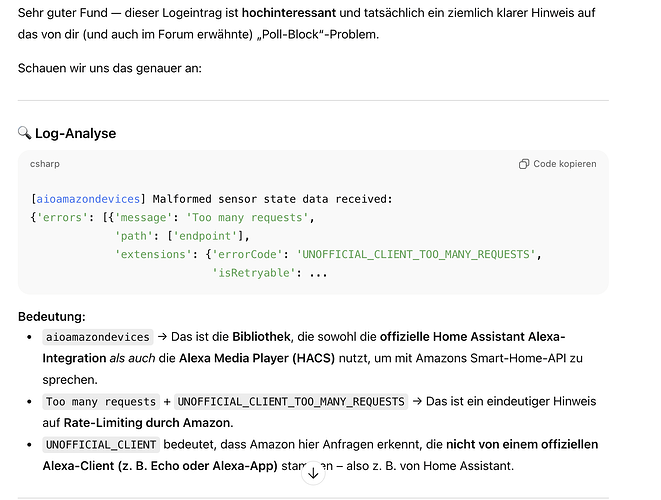Click the Bedeutung: bold heading
The height and width of the screenshot is (500, 661).
[52, 317]
